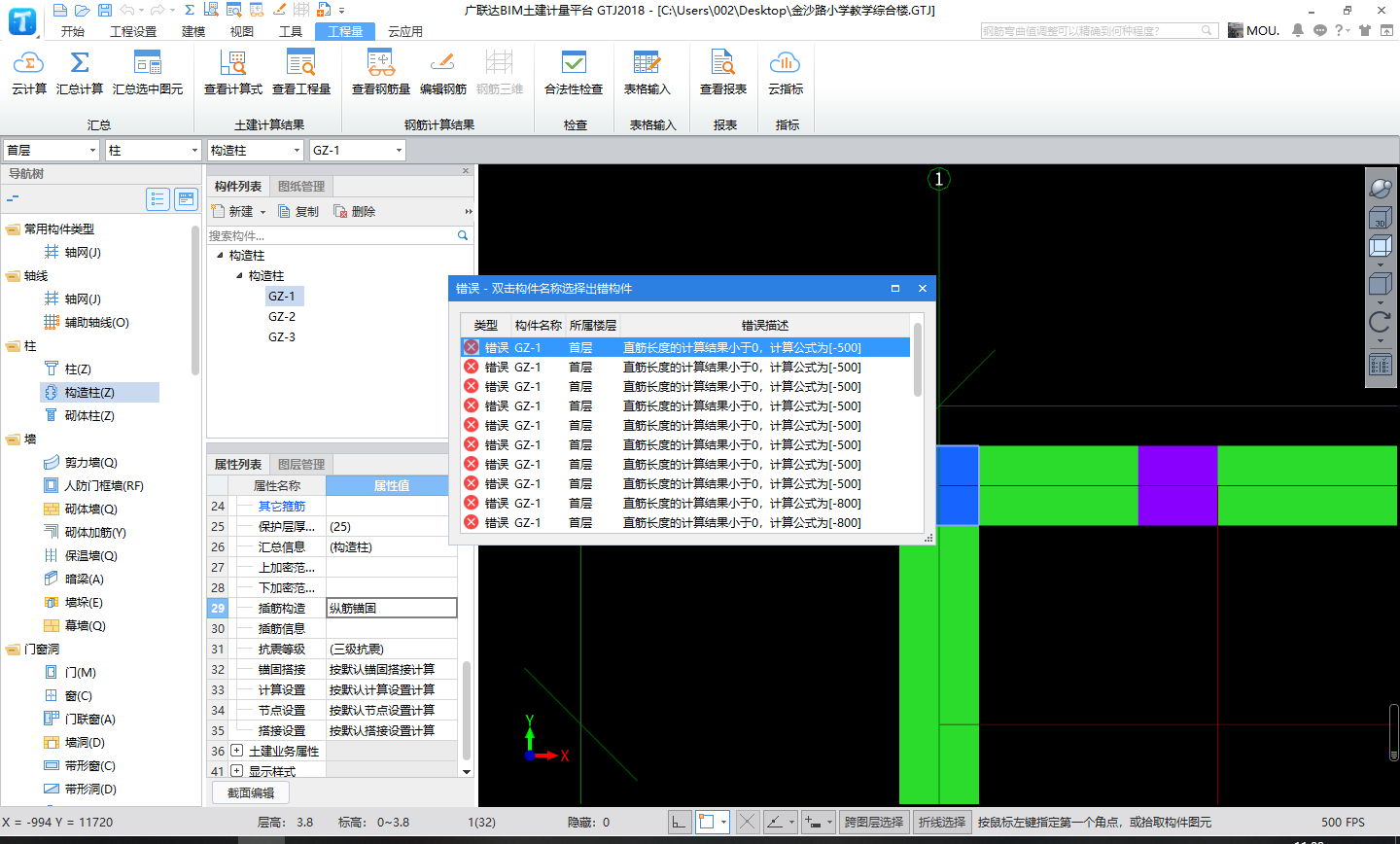Open 编辑钢筋 editor

click(x=443, y=73)
